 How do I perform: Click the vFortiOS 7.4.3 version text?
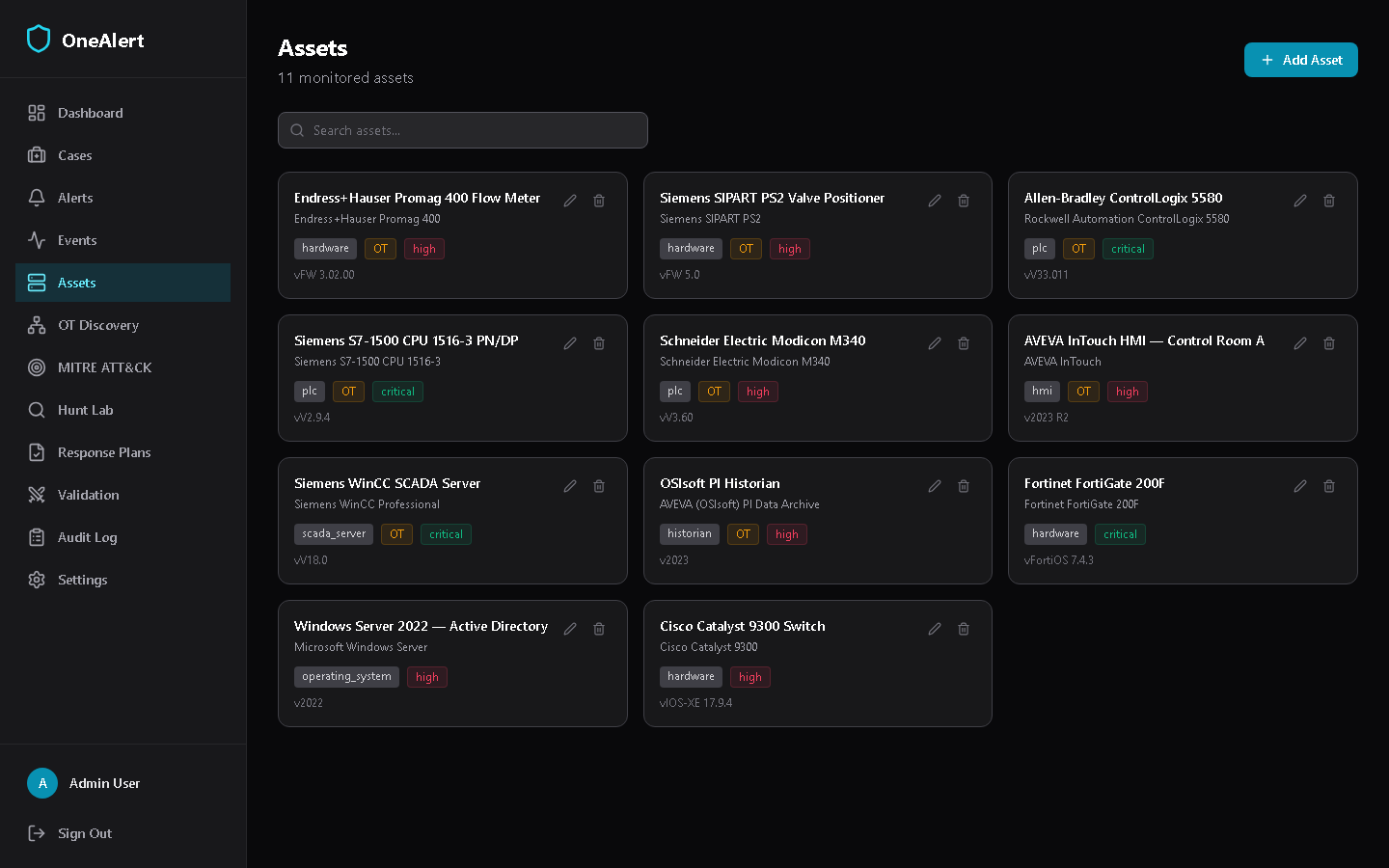1059,560
